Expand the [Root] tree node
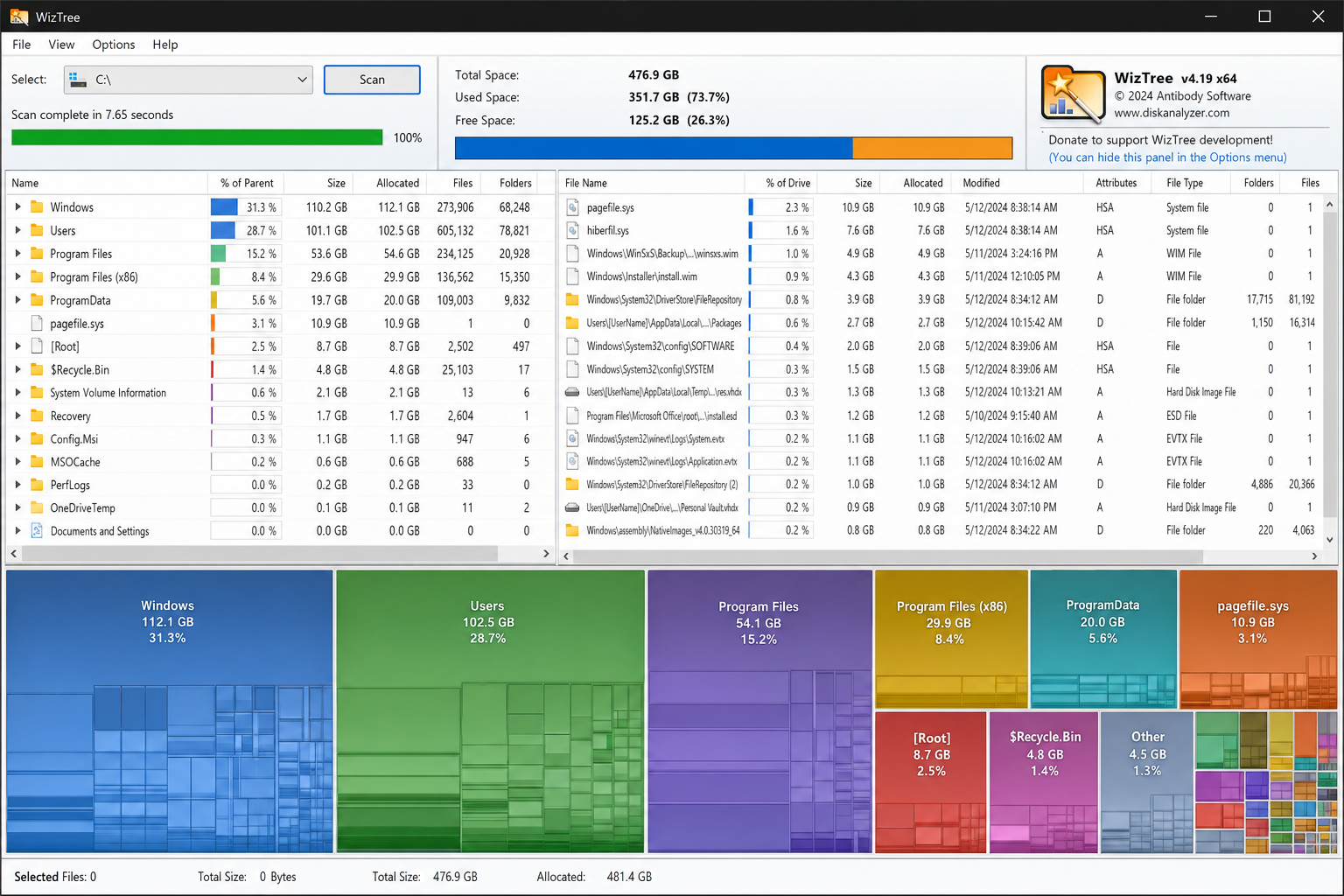This screenshot has height=896, width=1344. pos(17,346)
